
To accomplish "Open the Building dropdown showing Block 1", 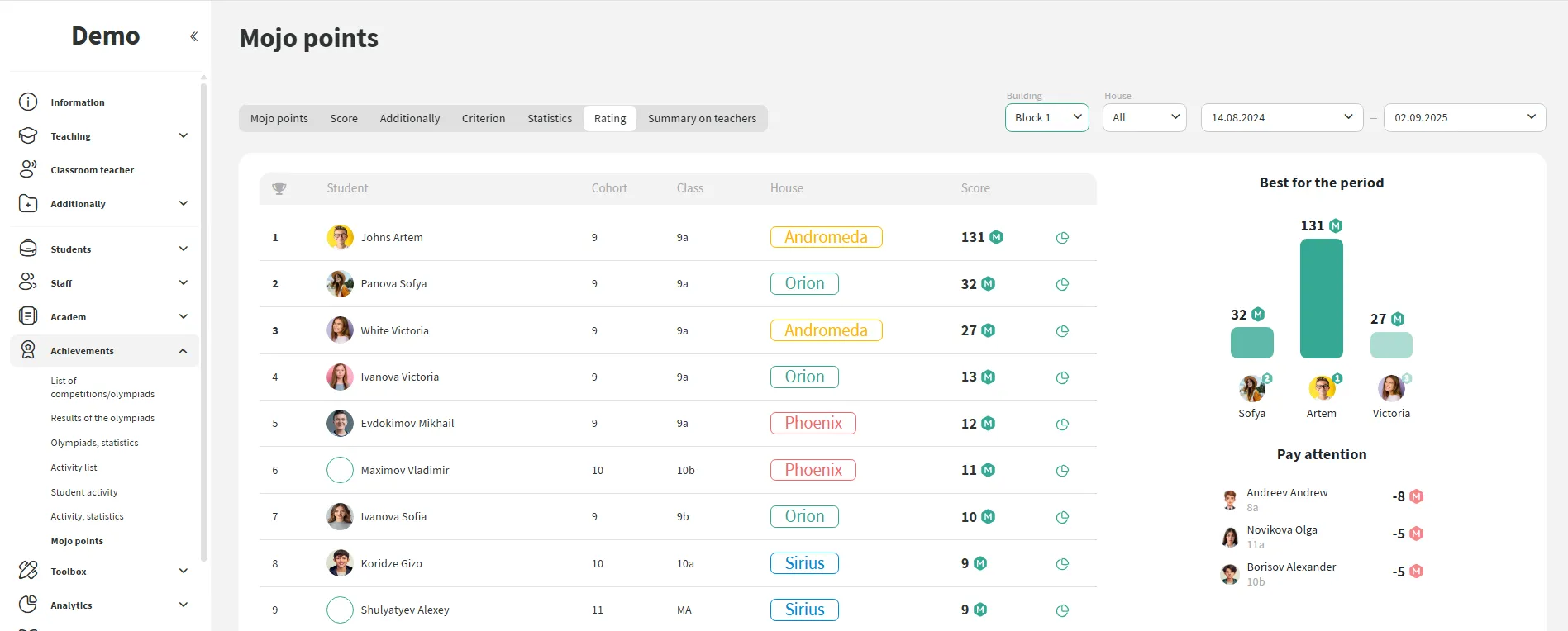I will (x=1046, y=117).
